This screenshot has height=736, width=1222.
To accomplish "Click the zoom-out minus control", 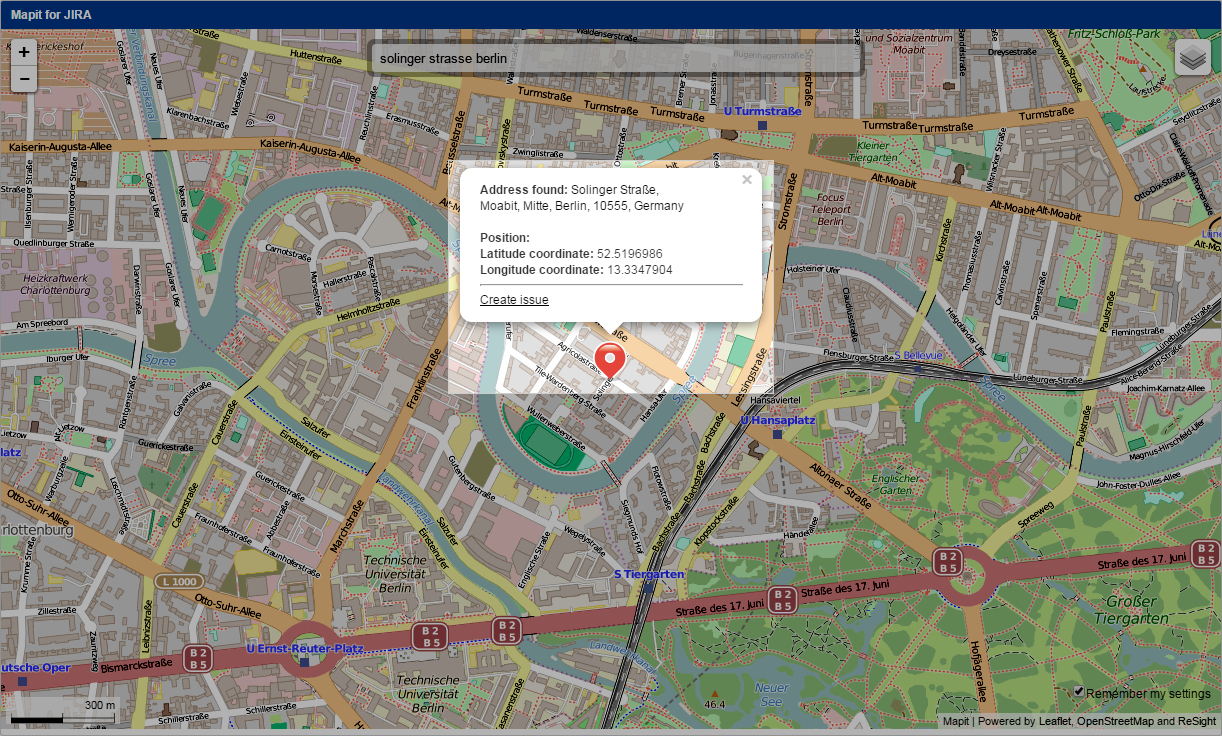I will pyautogui.click(x=22, y=78).
